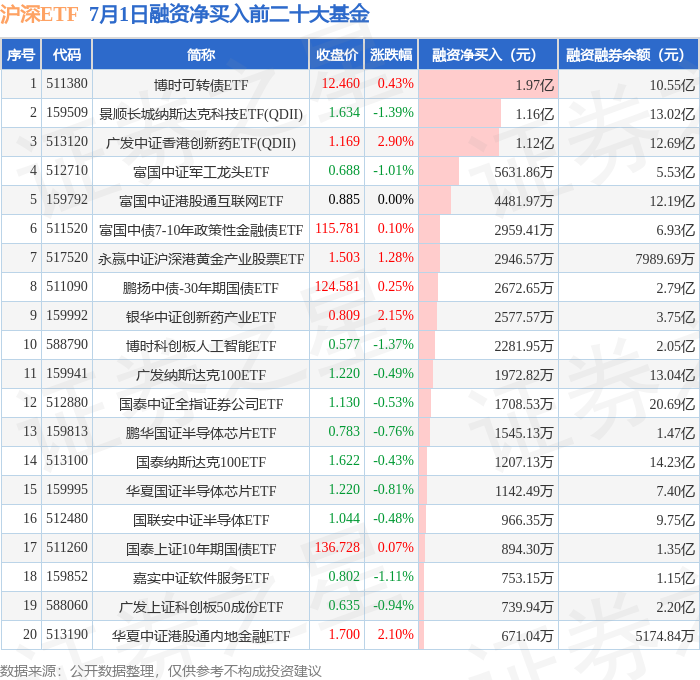
Task: Select code 511380
Action: tap(67, 83)
